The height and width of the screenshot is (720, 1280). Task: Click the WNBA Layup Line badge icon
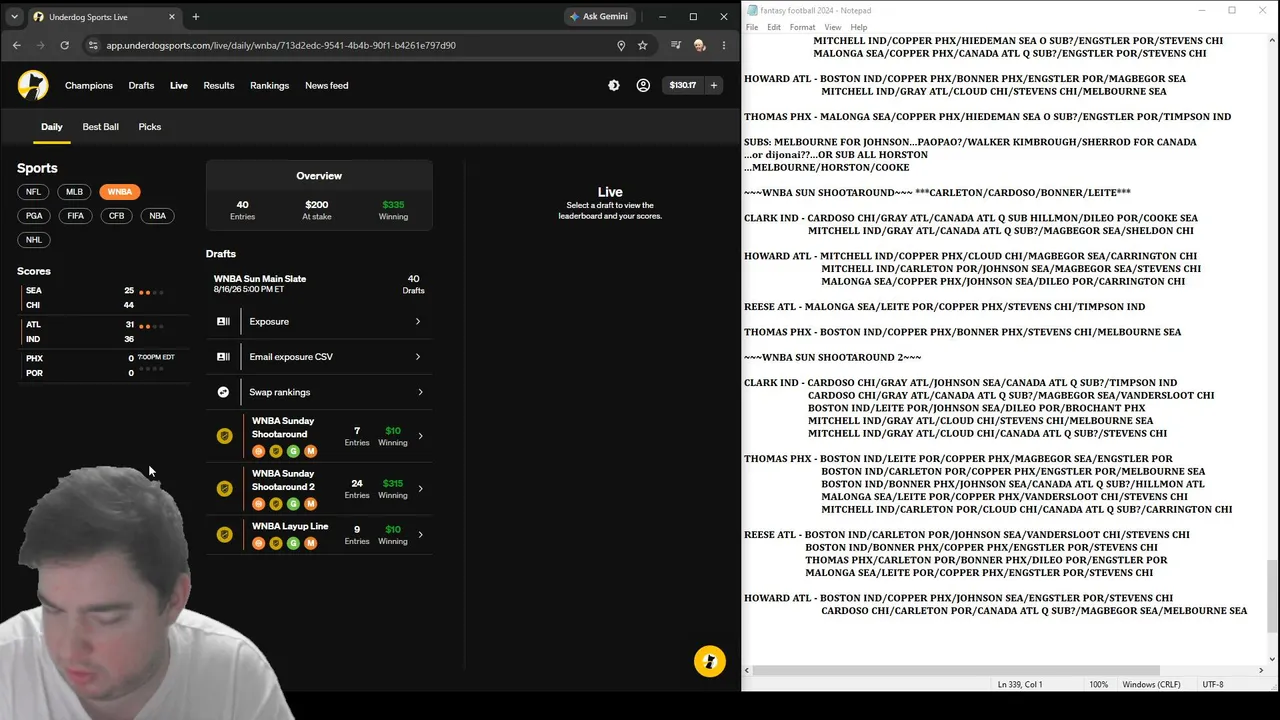pyautogui.click(x=225, y=535)
